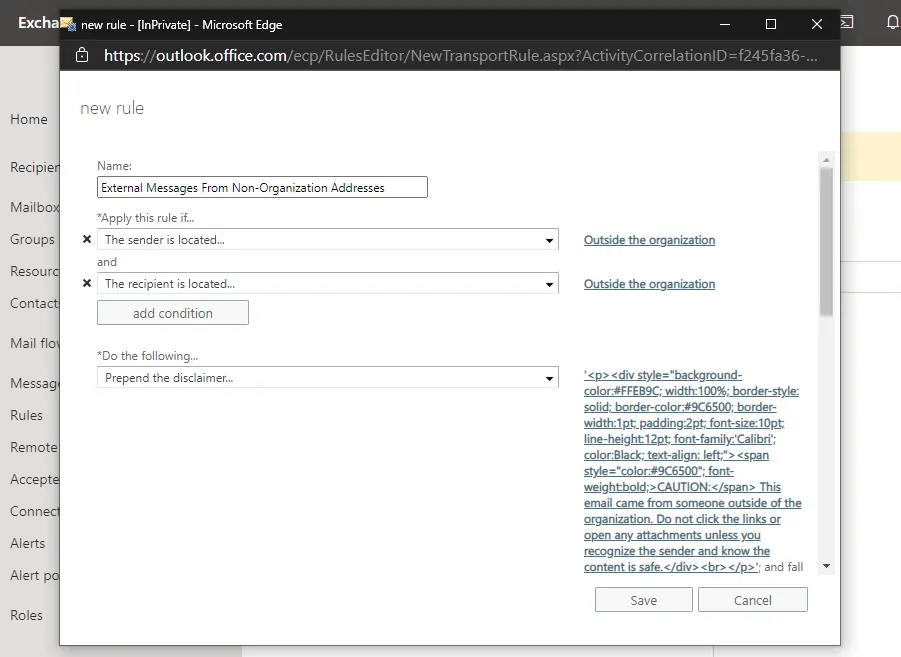Screen dimensions: 901x657
Task: Click the URL in the address bar
Action: pos(460,56)
